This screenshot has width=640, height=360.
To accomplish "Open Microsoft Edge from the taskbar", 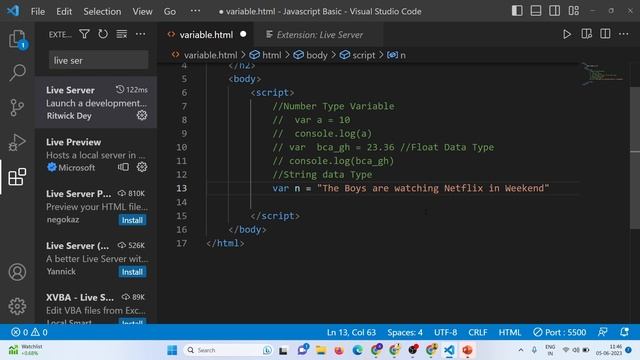I will [x=358, y=350].
